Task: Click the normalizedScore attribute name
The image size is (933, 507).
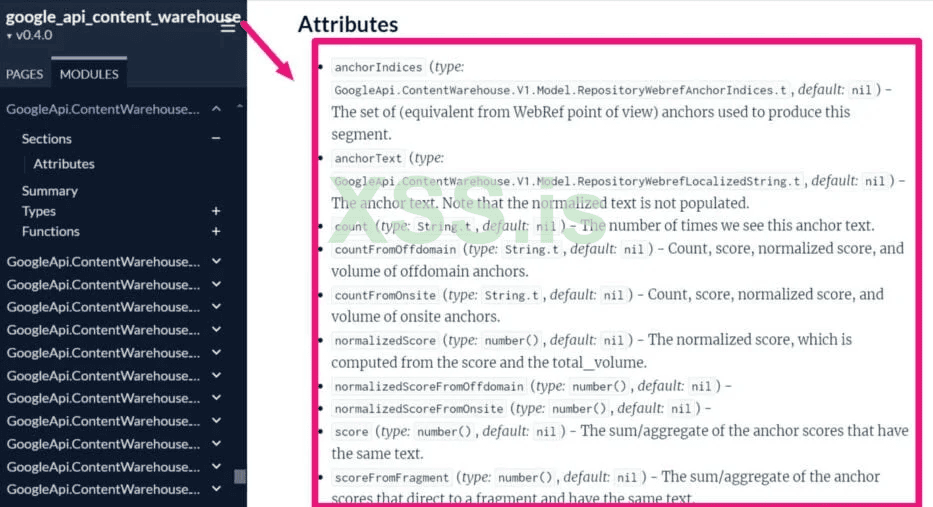Action: [385, 340]
